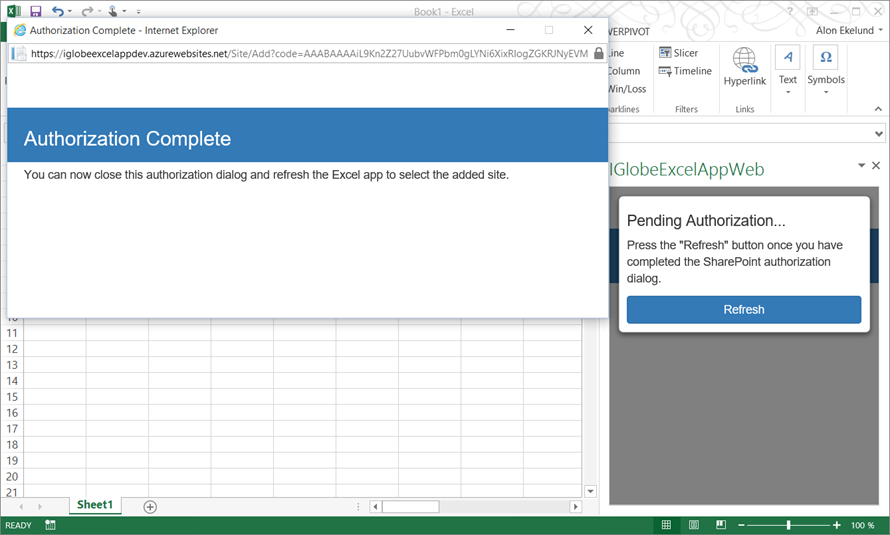Open the Undo history dropdown arrow
The width and height of the screenshot is (890, 535).
pyautogui.click(x=70, y=11)
